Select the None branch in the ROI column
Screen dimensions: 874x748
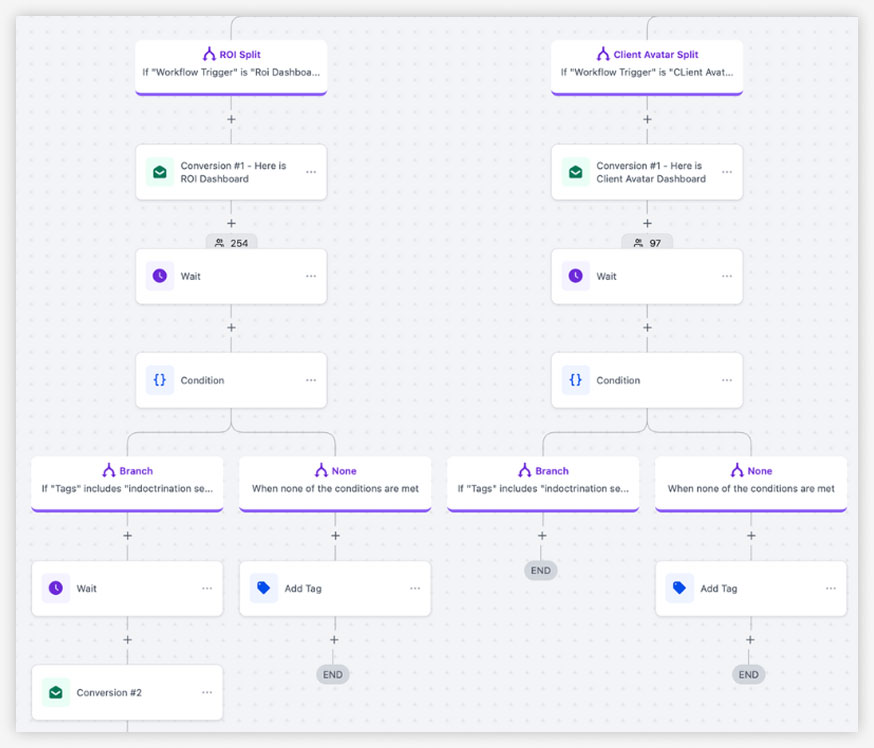335,480
